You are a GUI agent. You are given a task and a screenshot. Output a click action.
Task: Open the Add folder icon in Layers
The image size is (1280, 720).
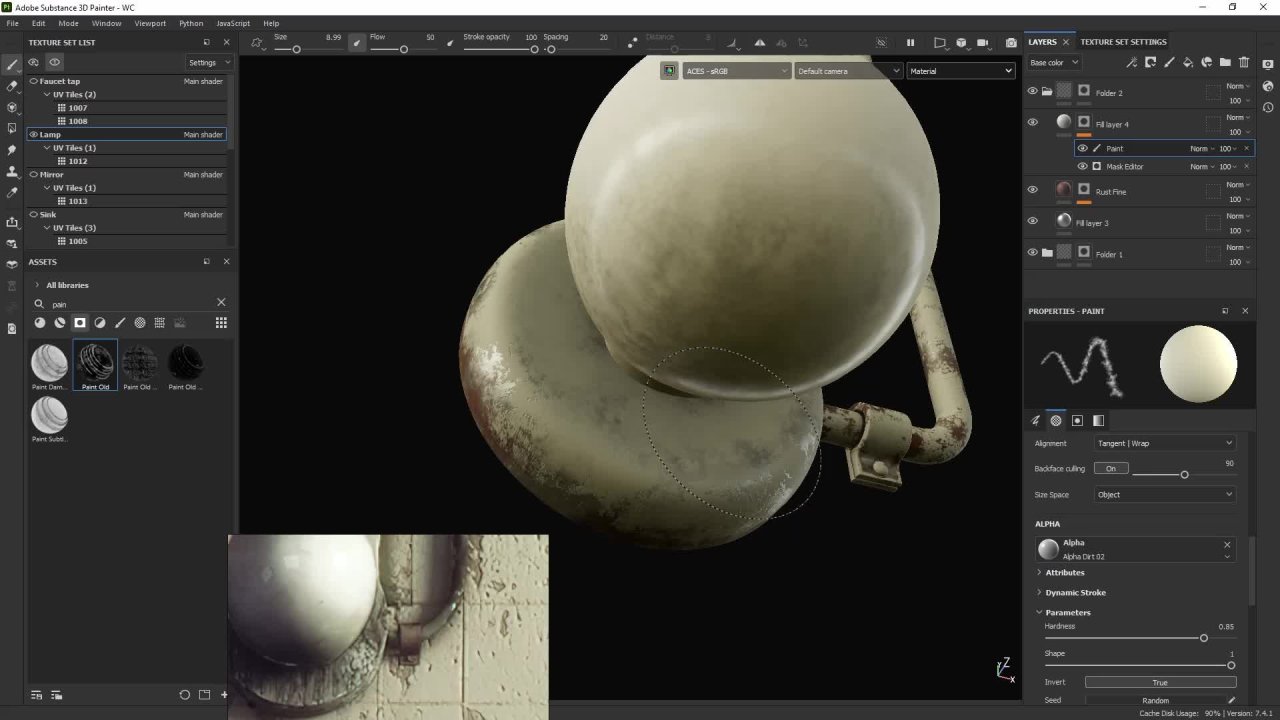click(1225, 62)
